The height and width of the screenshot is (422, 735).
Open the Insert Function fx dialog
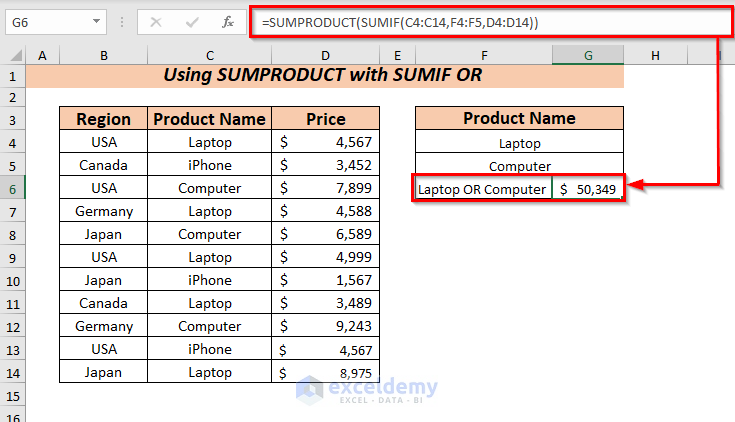click(227, 21)
